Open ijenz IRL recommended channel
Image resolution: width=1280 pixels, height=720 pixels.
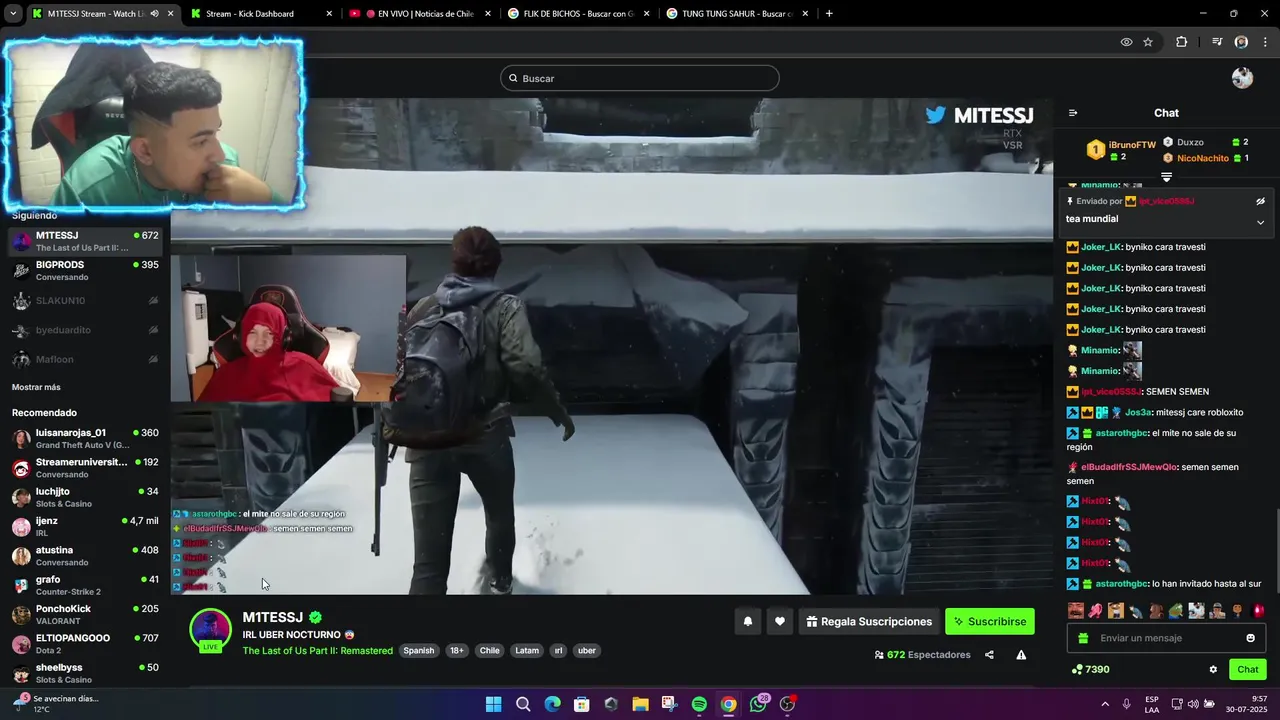tap(85, 526)
